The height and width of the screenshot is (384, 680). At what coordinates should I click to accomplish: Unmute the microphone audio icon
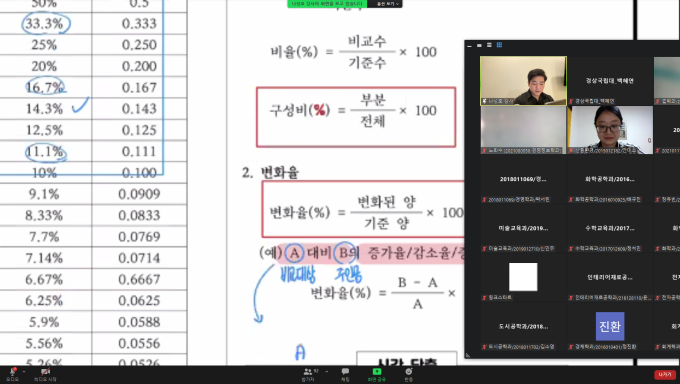point(13,371)
